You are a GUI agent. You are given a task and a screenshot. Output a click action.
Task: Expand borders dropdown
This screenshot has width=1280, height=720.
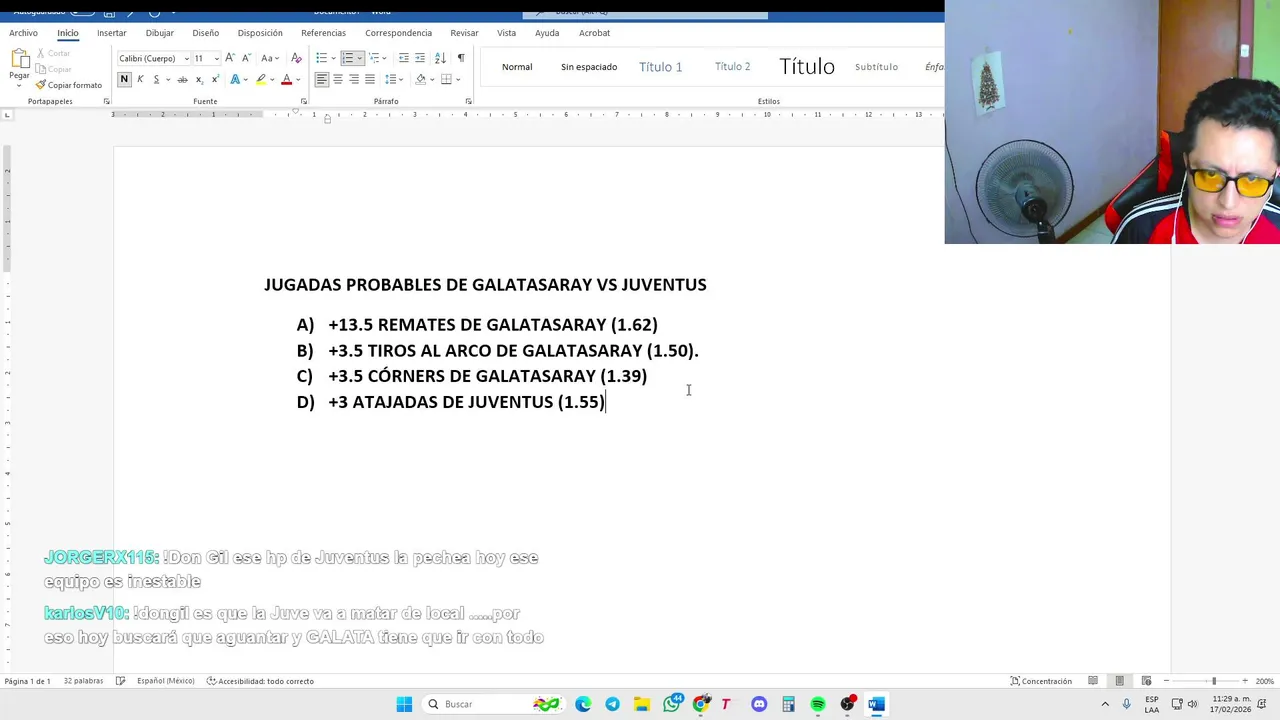click(x=458, y=79)
